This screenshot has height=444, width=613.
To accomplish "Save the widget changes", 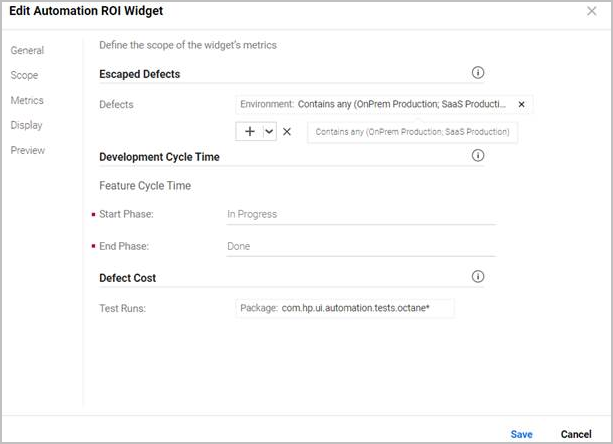I will [521, 434].
